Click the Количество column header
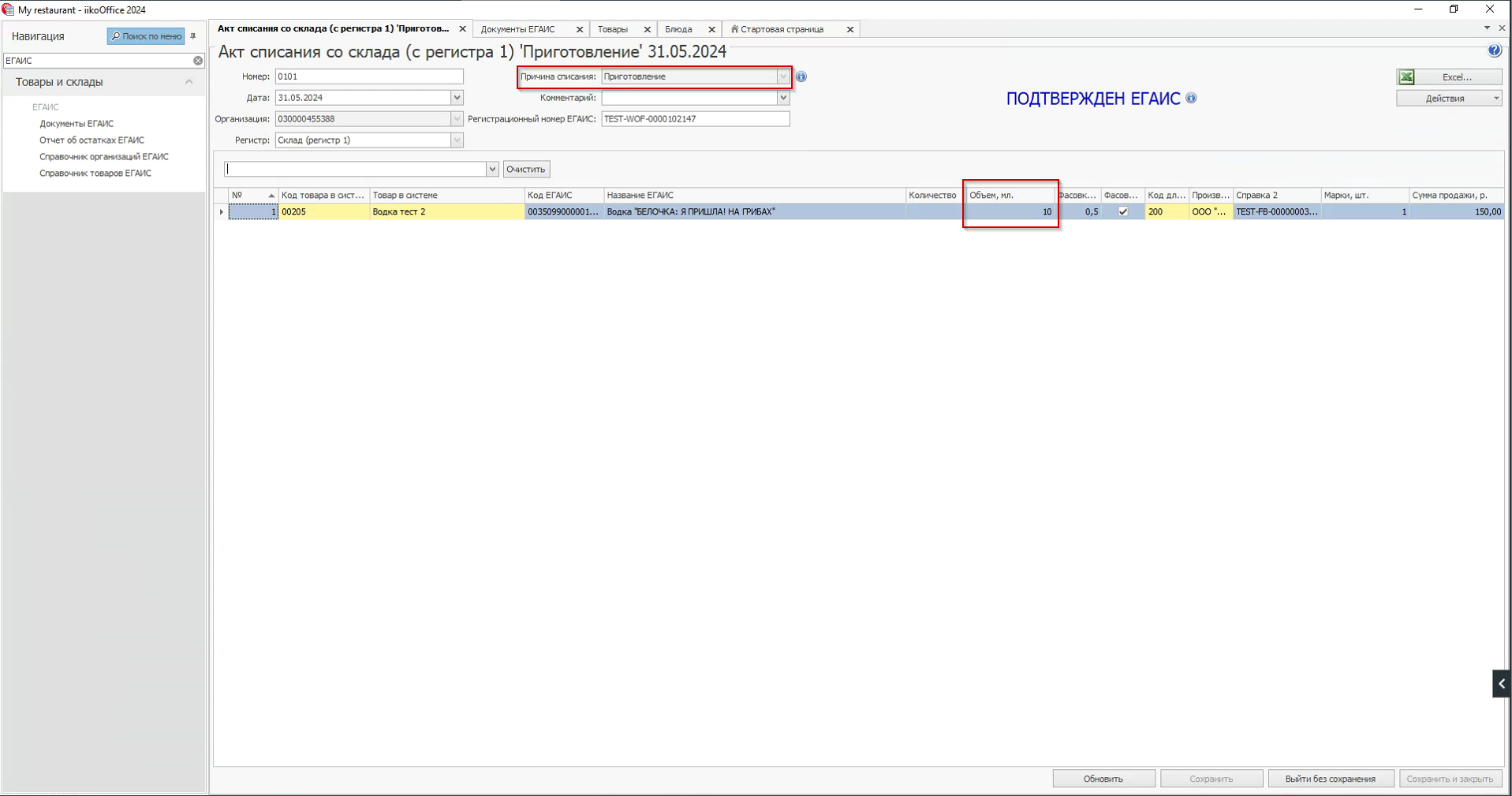 point(935,195)
